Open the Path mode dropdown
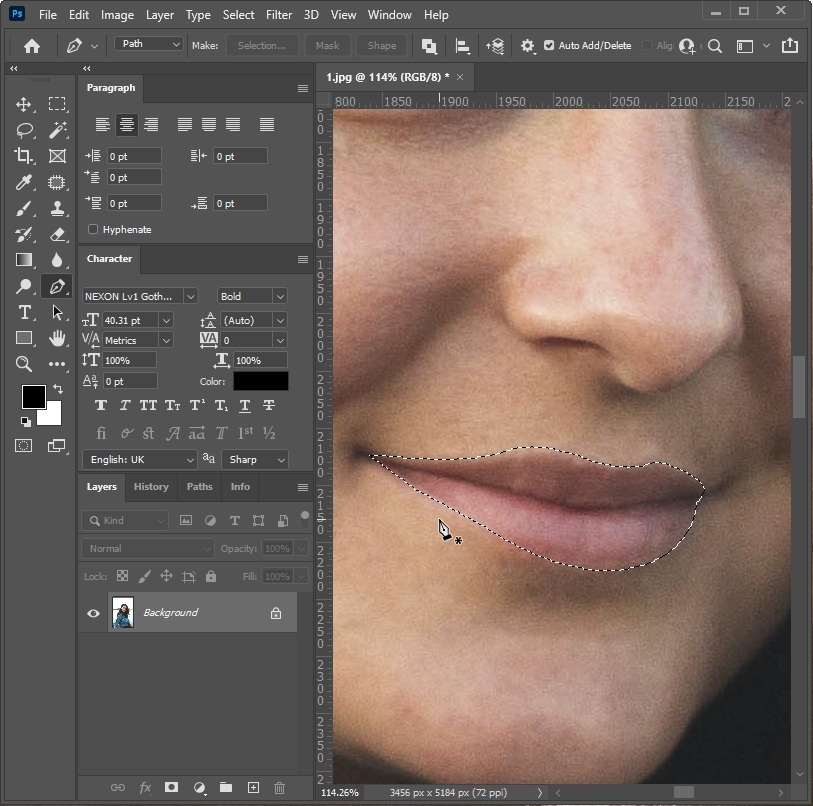 pos(149,44)
